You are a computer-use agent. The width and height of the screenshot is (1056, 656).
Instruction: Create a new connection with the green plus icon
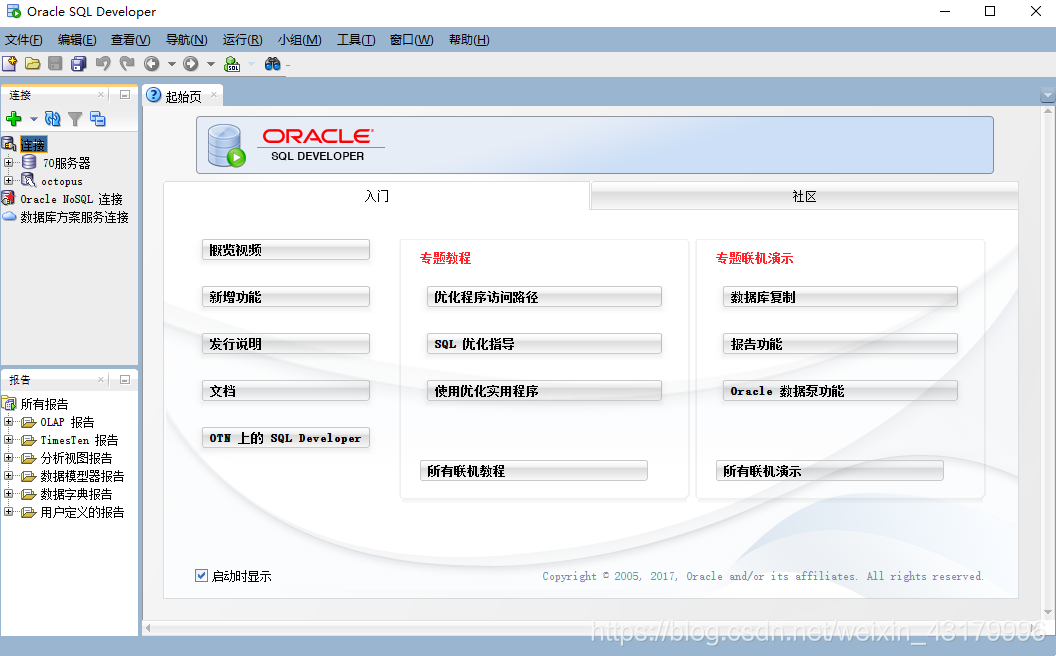(x=14, y=118)
